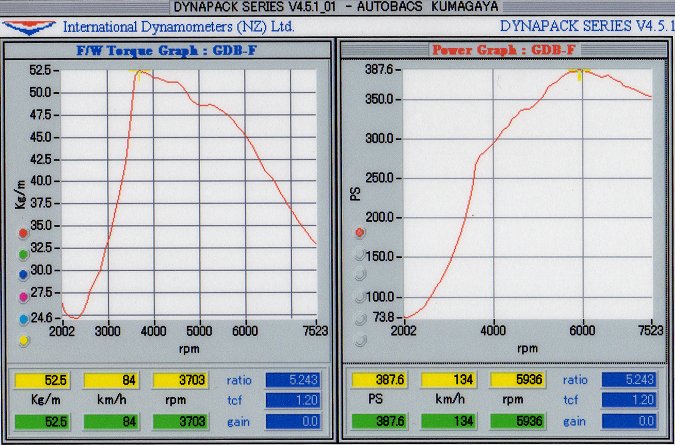Click the green 3703 rpm field
This screenshot has width=675, height=445.
tap(180, 422)
